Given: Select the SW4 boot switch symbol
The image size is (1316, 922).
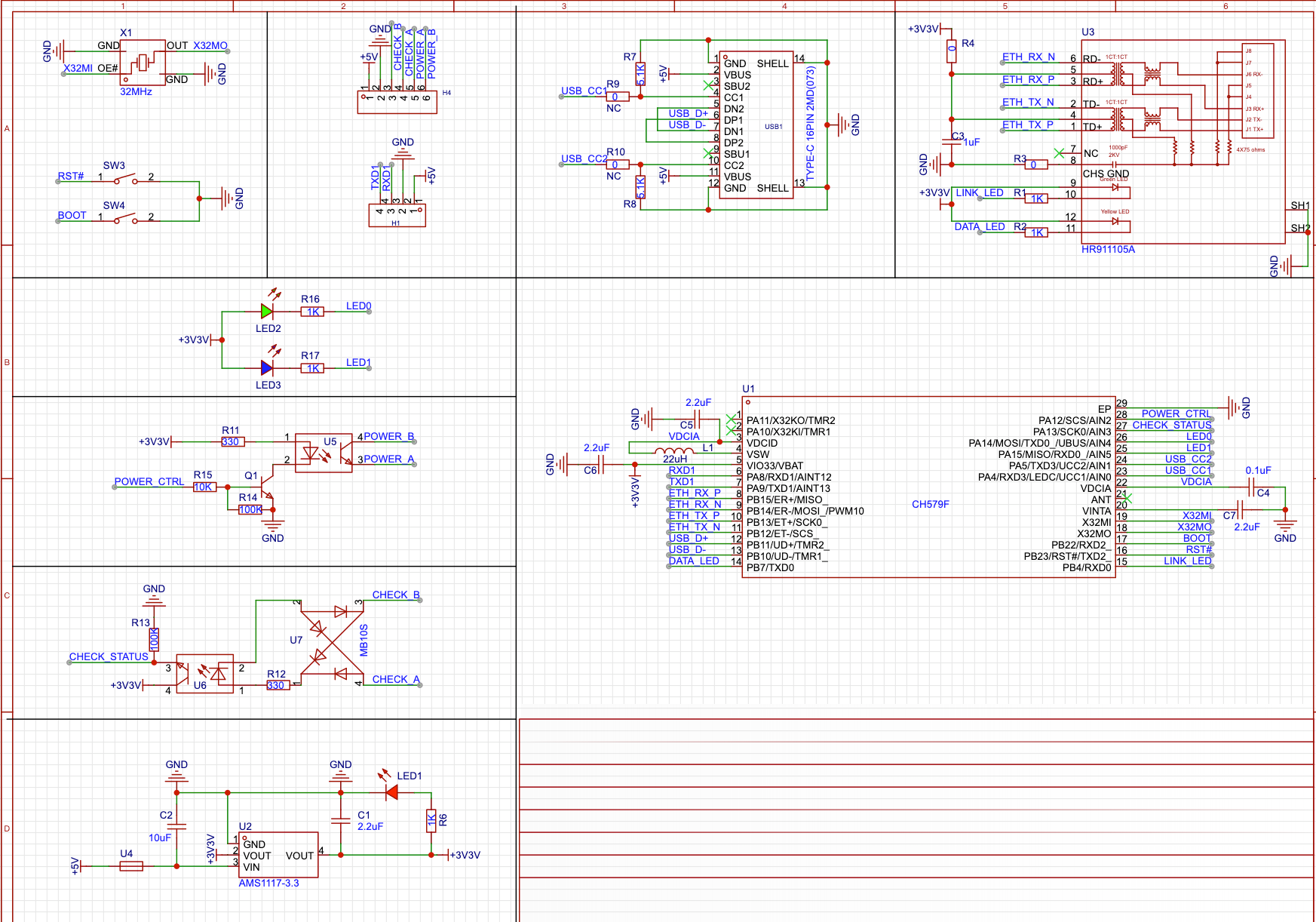Looking at the screenshot, I should pos(125,220).
